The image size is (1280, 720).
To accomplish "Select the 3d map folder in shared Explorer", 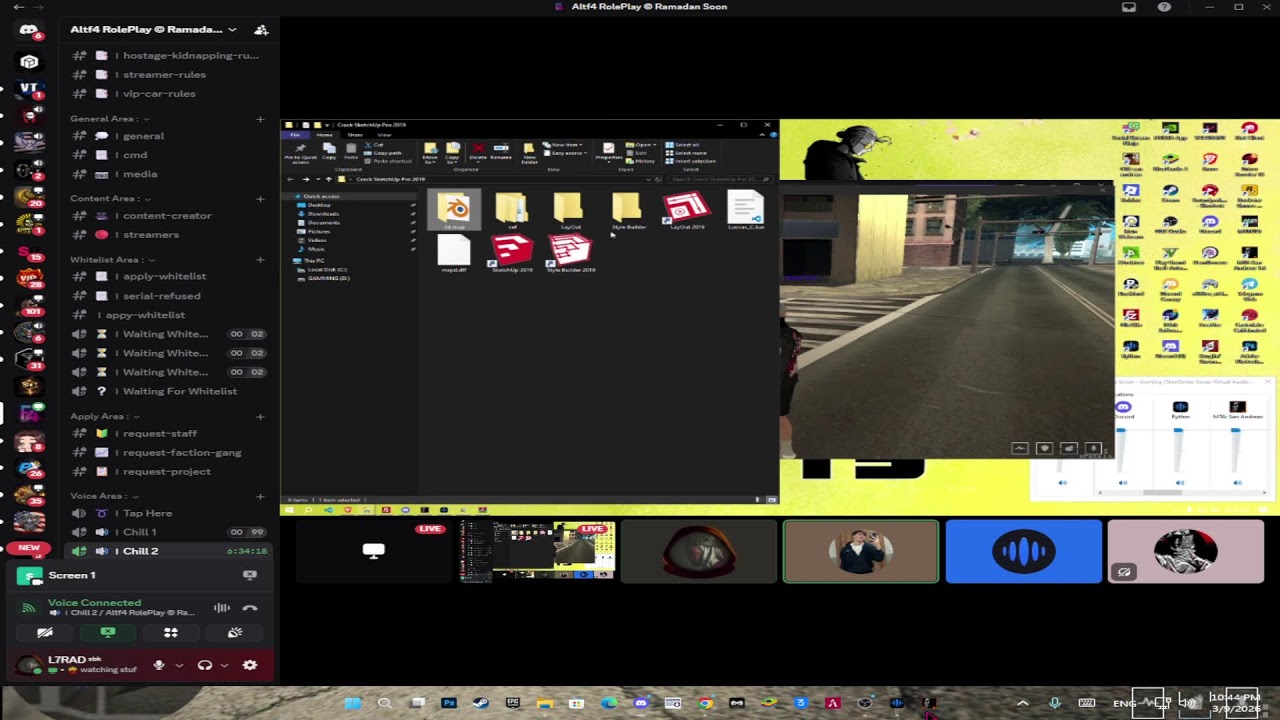I will pyautogui.click(x=454, y=210).
